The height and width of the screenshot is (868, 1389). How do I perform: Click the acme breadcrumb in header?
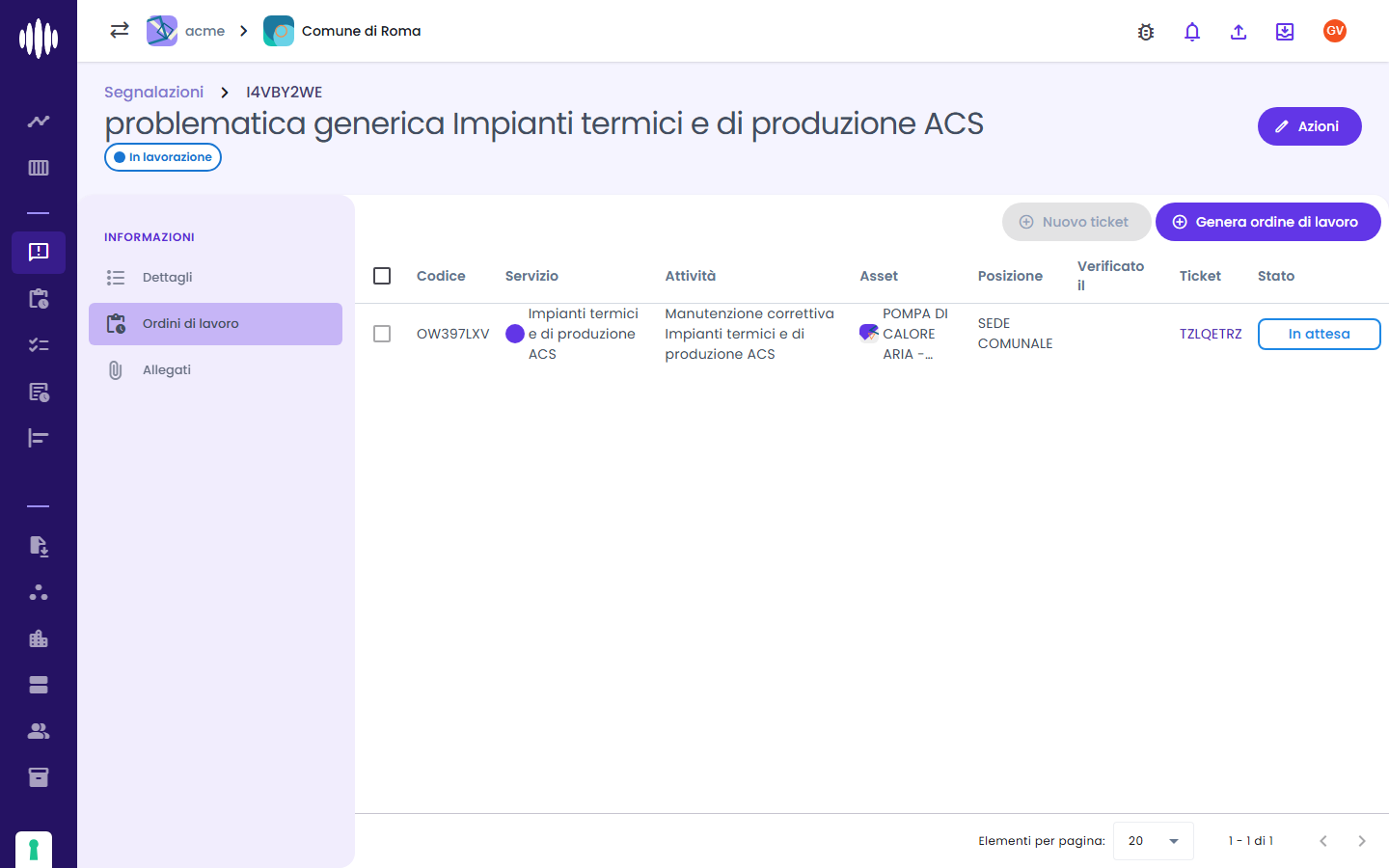click(186, 31)
